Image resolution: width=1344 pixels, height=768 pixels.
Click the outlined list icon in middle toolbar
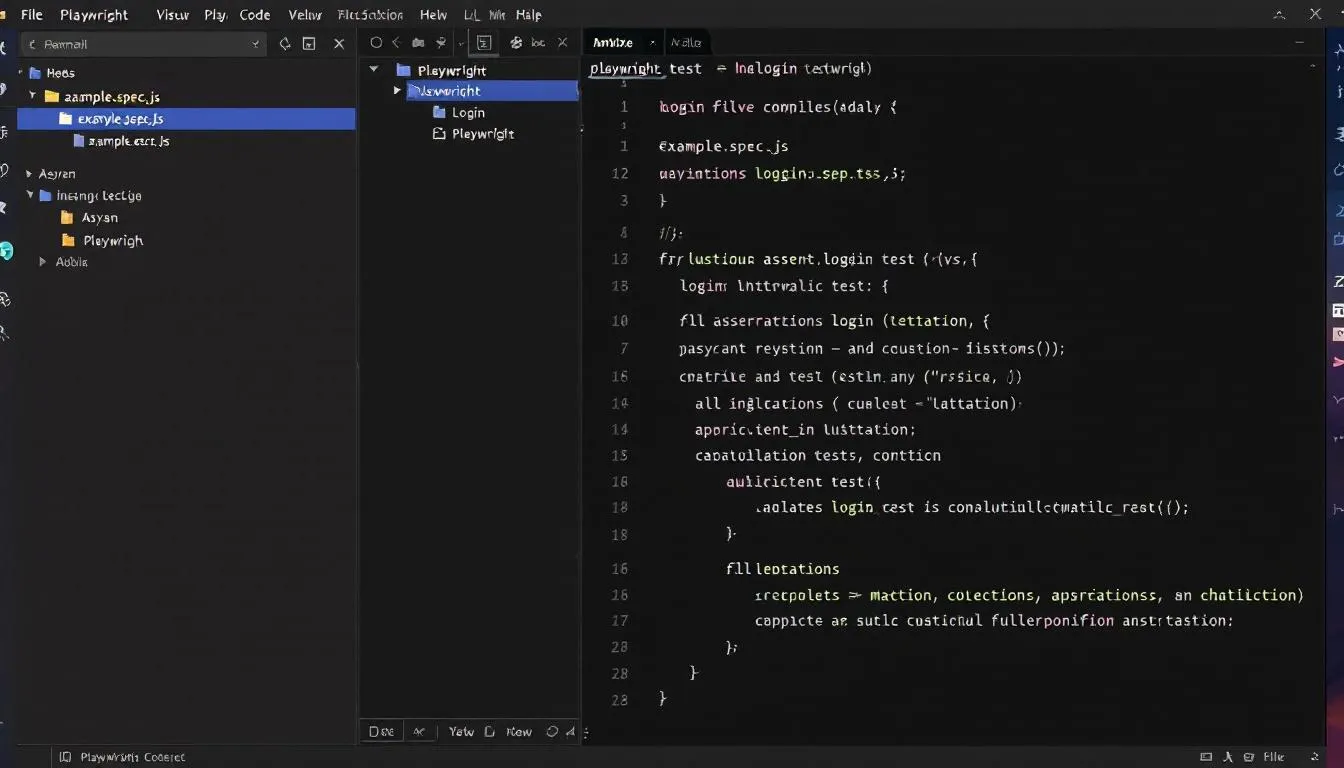pos(484,43)
